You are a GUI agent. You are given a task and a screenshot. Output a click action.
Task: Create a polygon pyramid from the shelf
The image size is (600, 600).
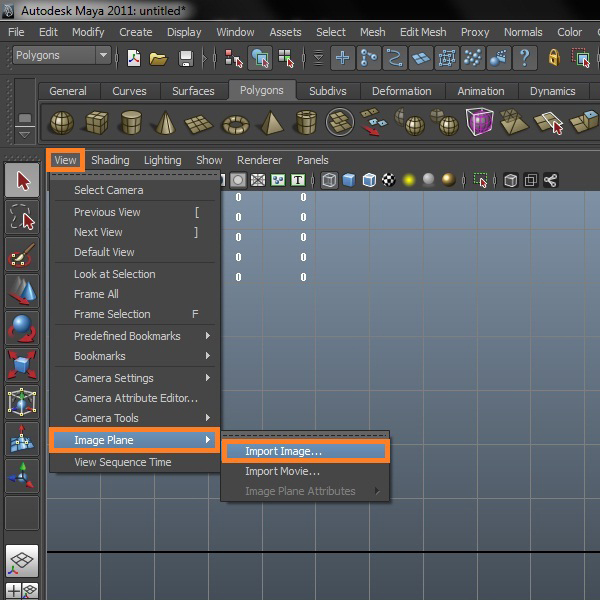(271, 123)
